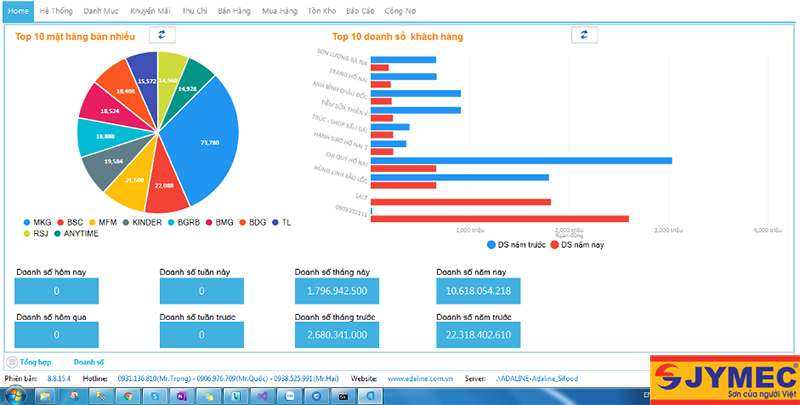Click the large blue MKG pie slice
This screenshot has height=405, width=800.
click(x=205, y=140)
